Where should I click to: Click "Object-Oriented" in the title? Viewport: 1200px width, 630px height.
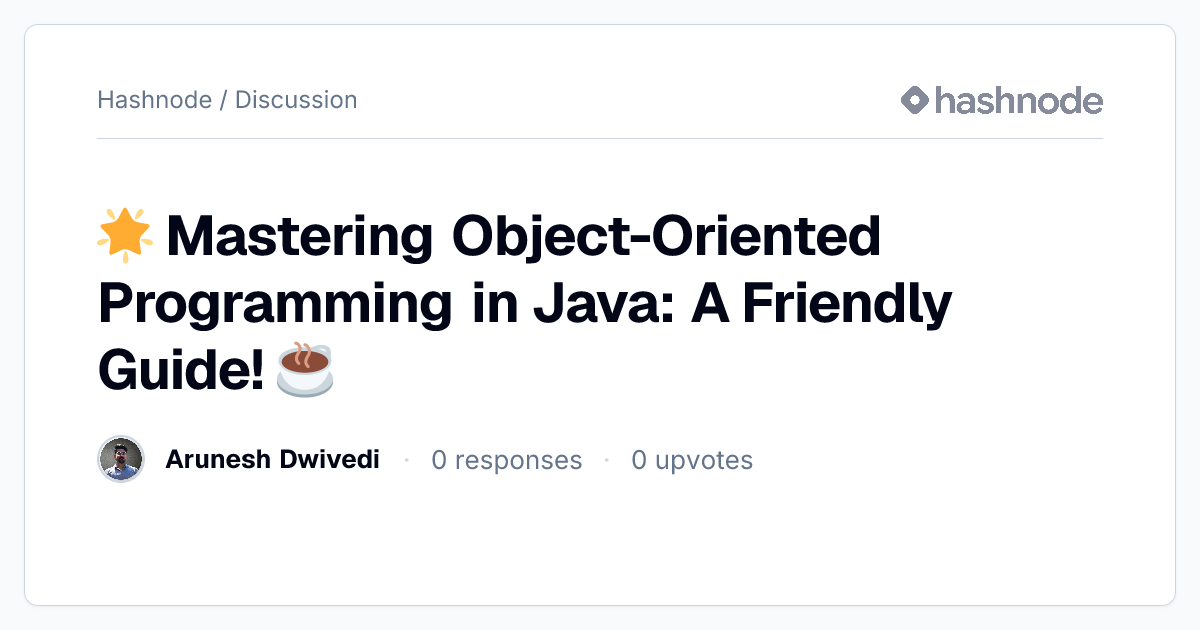[667, 237]
